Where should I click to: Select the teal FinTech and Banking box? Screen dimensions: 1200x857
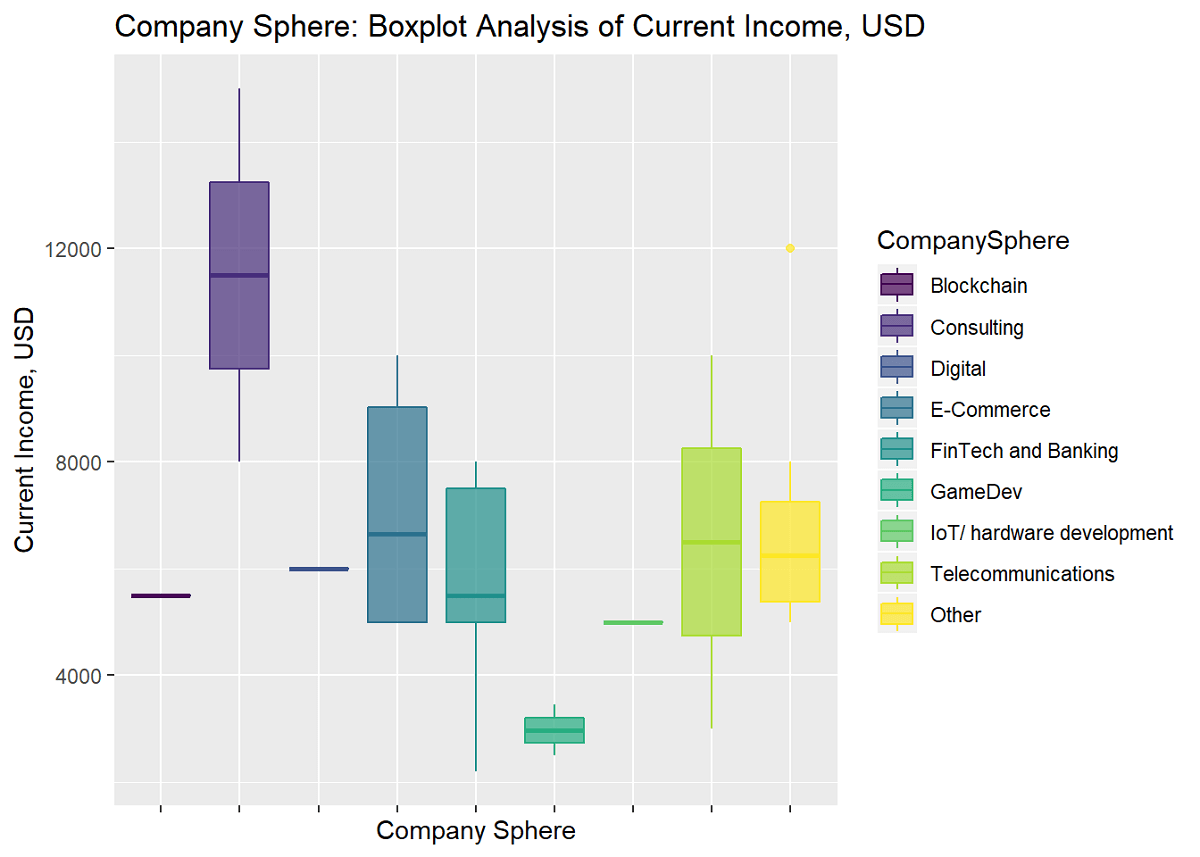tap(475, 555)
